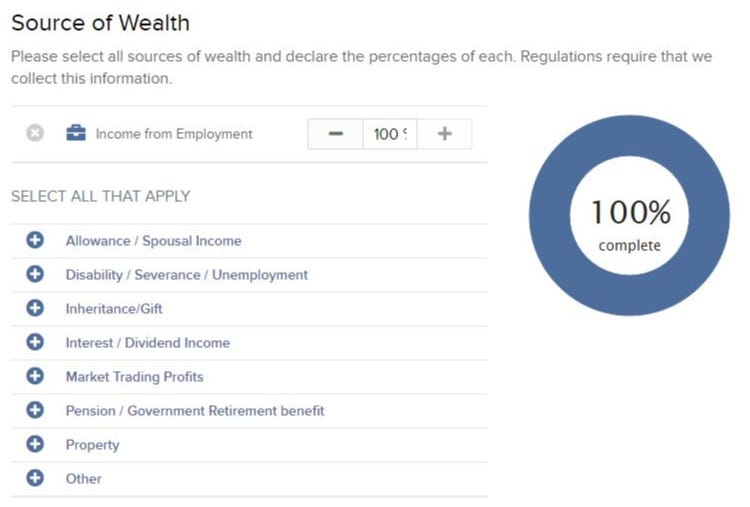The height and width of the screenshot is (507, 750).
Task: Add Property source using plus icon
Action: coord(35,444)
